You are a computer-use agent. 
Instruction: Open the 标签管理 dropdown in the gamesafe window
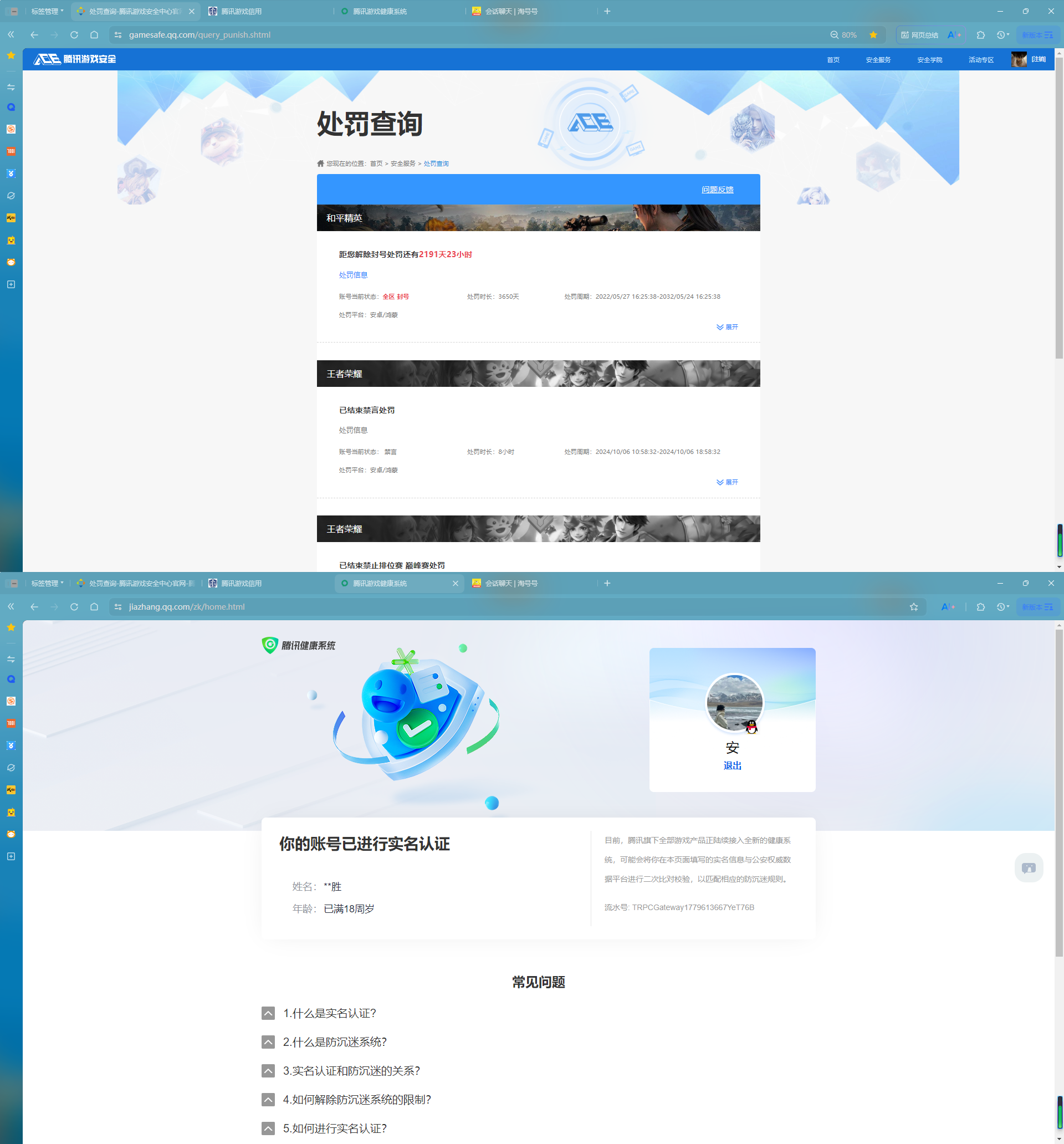click(47, 11)
